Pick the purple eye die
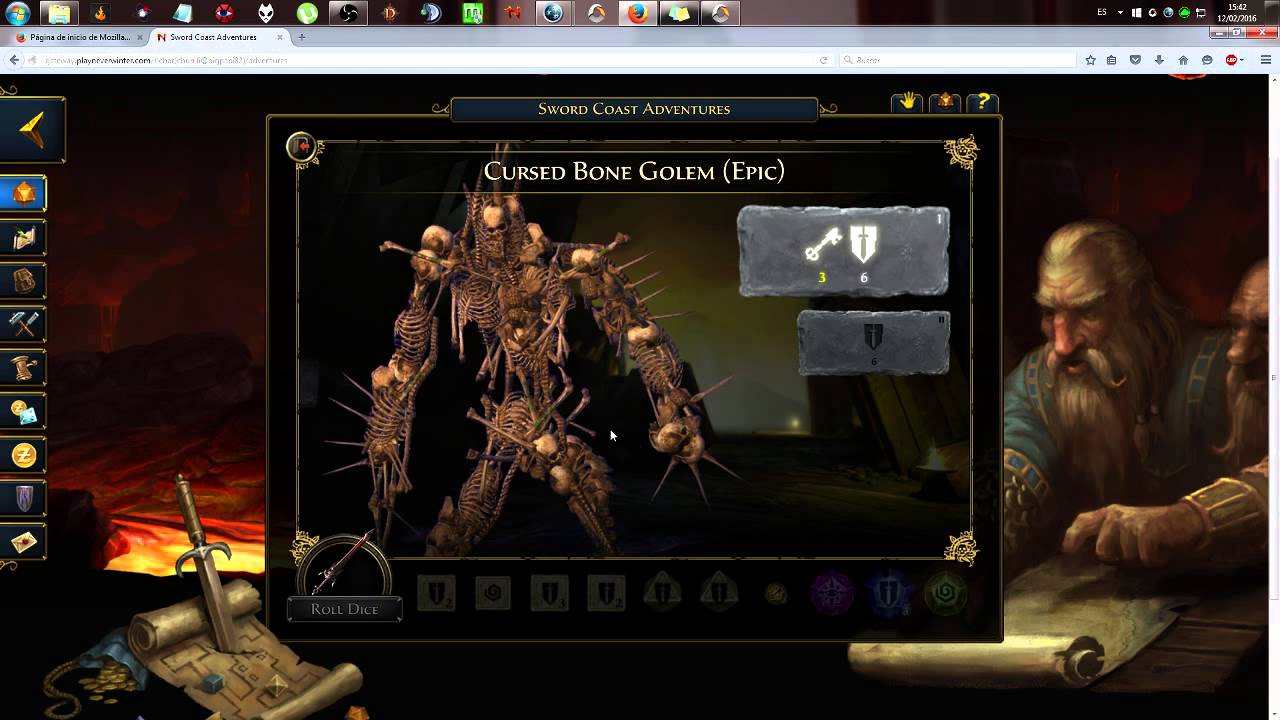The height and width of the screenshot is (720, 1280). [832, 594]
